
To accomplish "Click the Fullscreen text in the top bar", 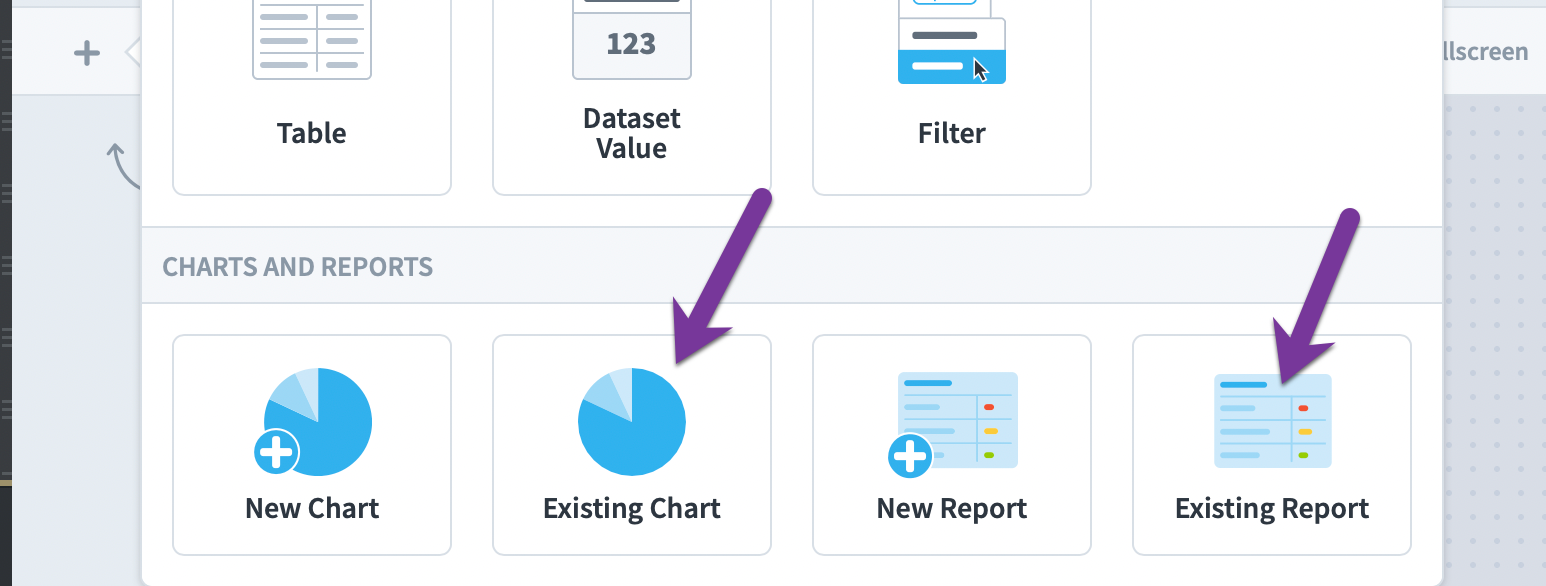I will click(1485, 52).
